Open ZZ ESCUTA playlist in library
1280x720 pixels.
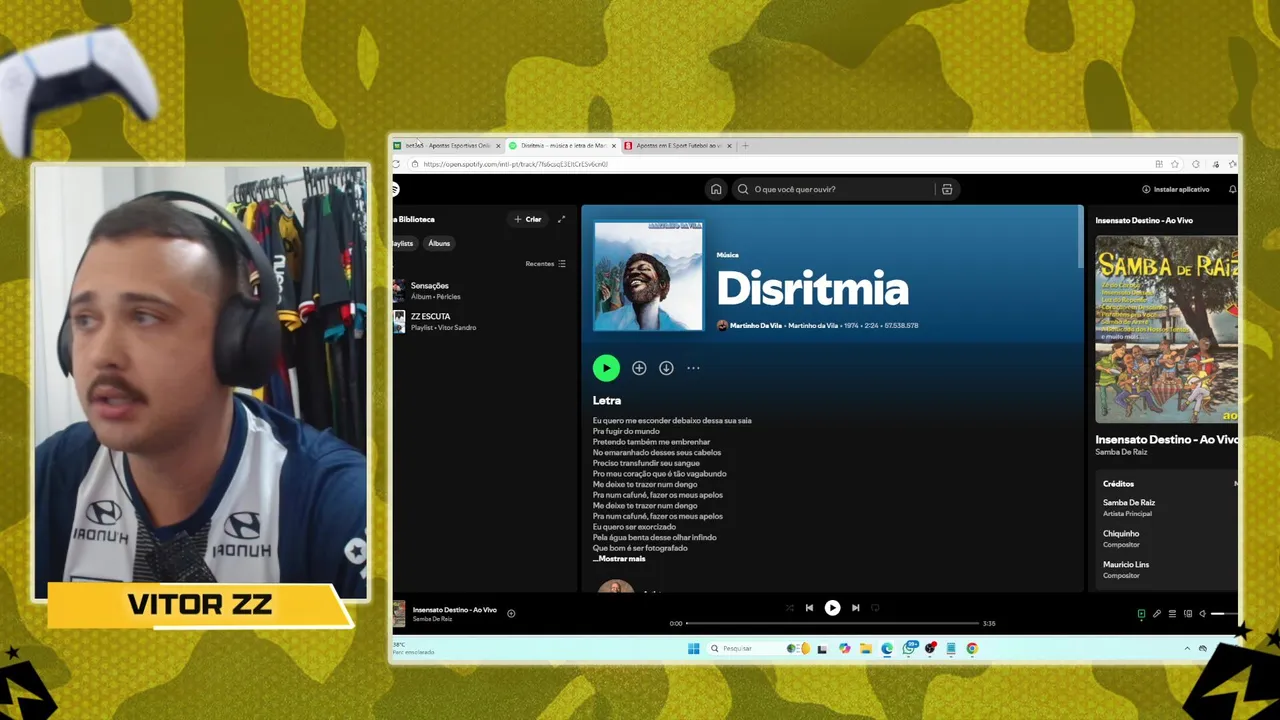480,321
